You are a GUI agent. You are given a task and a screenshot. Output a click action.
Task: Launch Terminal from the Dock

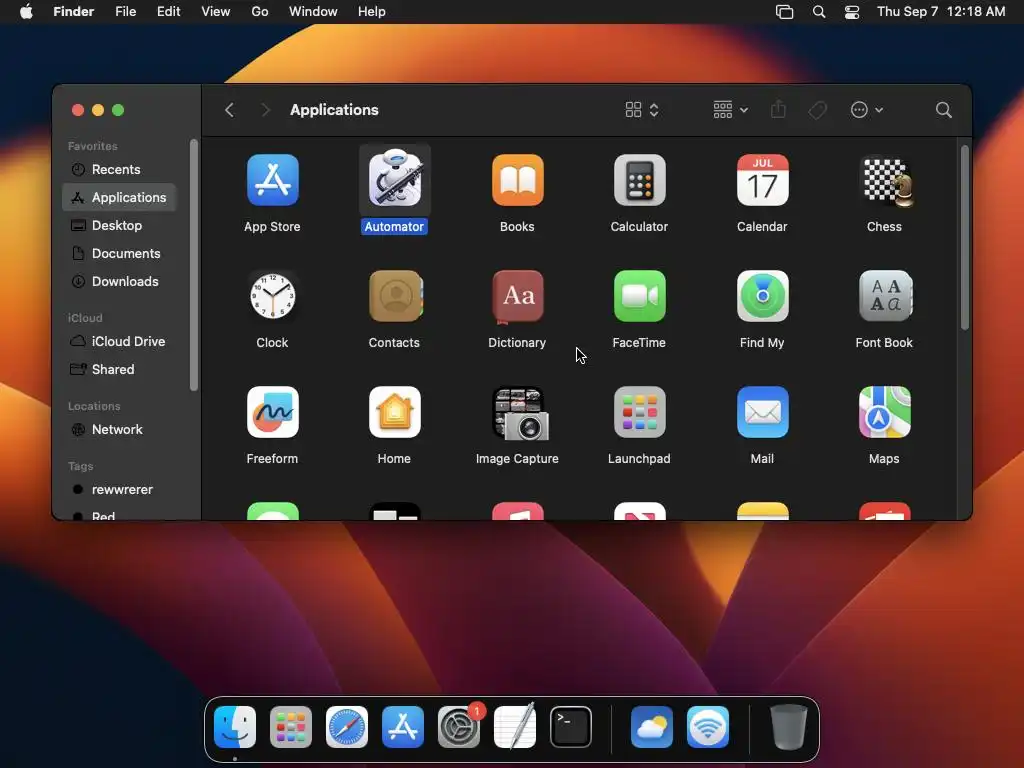pos(571,727)
